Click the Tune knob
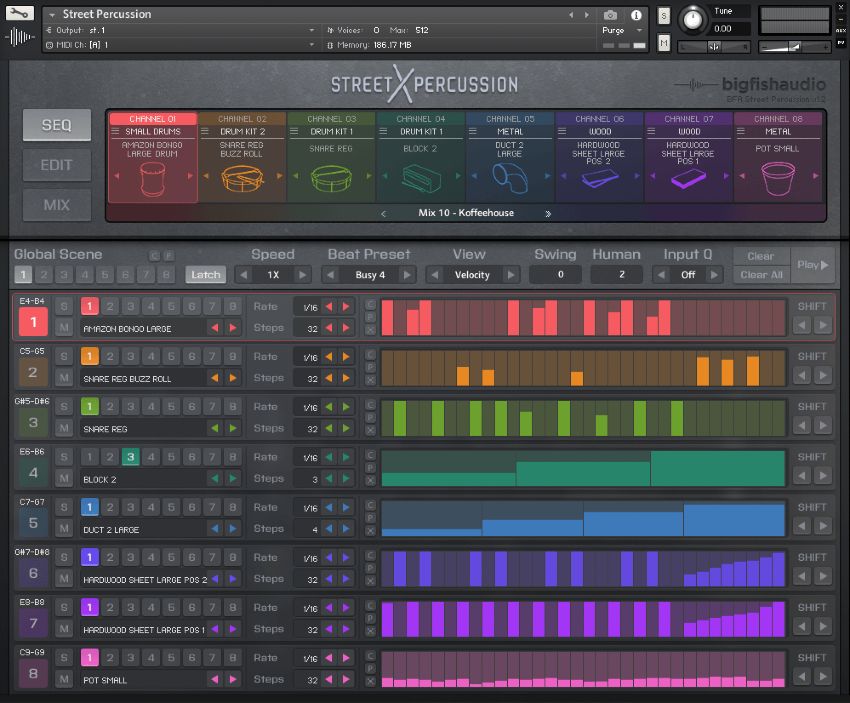This screenshot has height=703, width=850. 691,19
